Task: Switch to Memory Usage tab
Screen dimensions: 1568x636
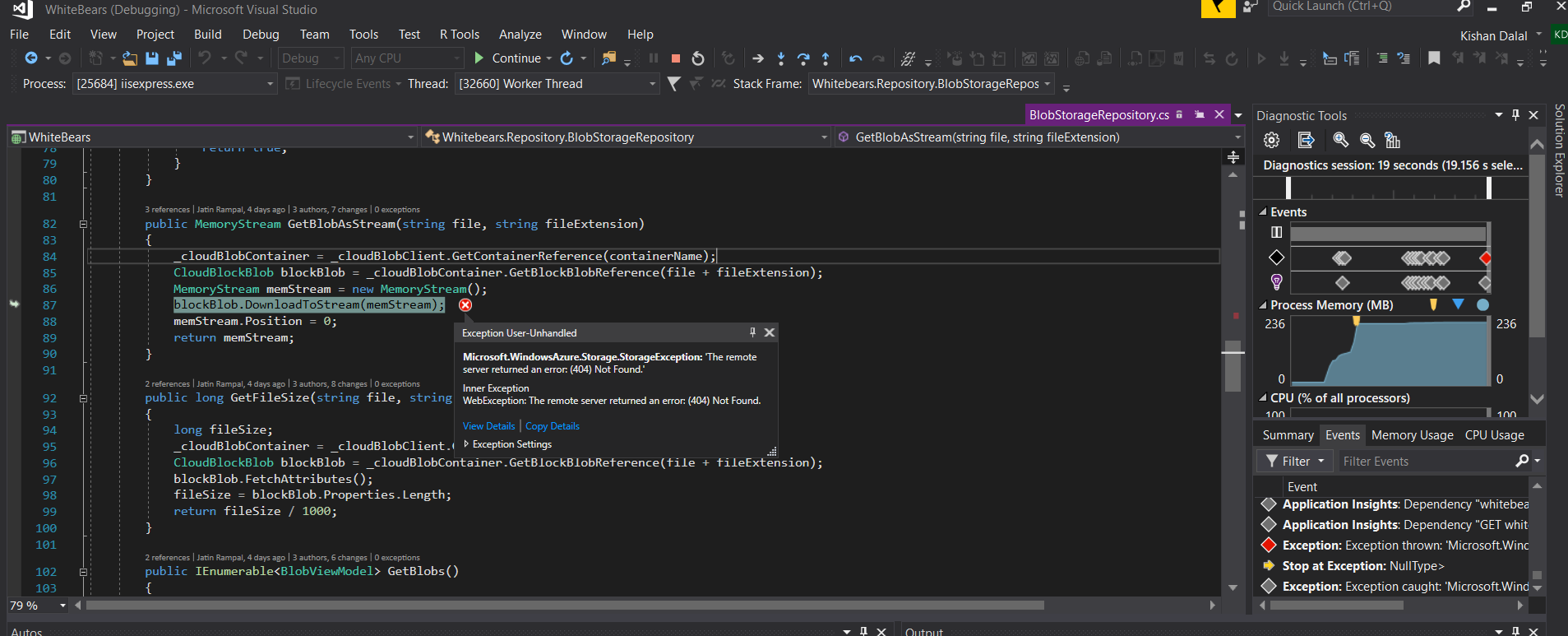Action: click(x=1412, y=435)
